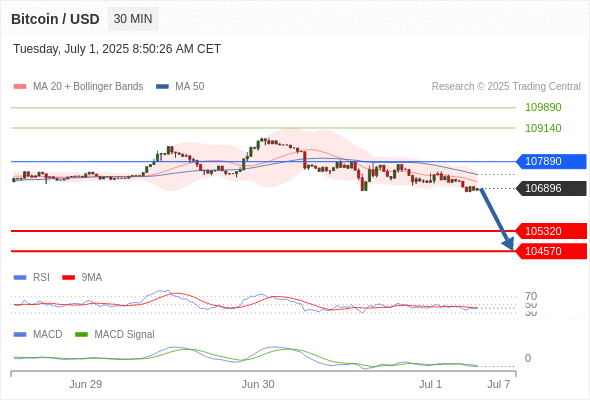The width and height of the screenshot is (590, 400).
Task: Click the blue downward forecast arrow head
Action: click(509, 244)
